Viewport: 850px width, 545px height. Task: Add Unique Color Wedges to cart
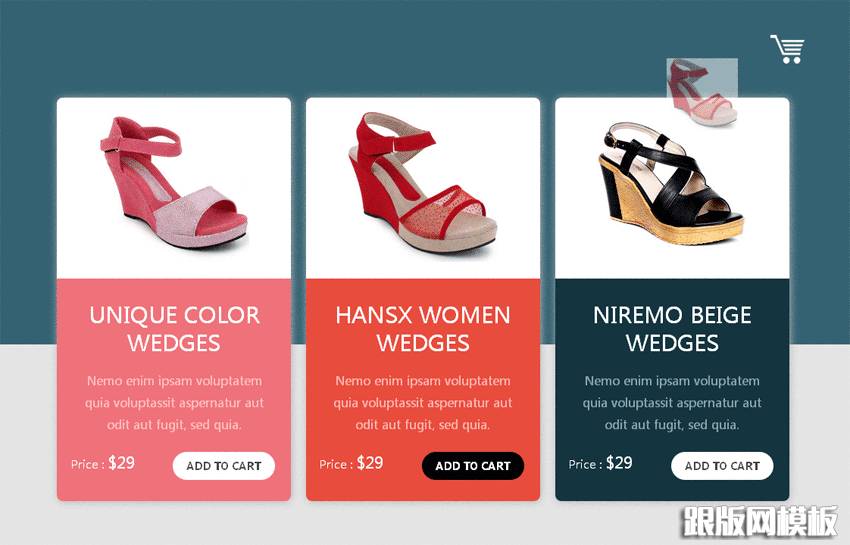pos(223,466)
